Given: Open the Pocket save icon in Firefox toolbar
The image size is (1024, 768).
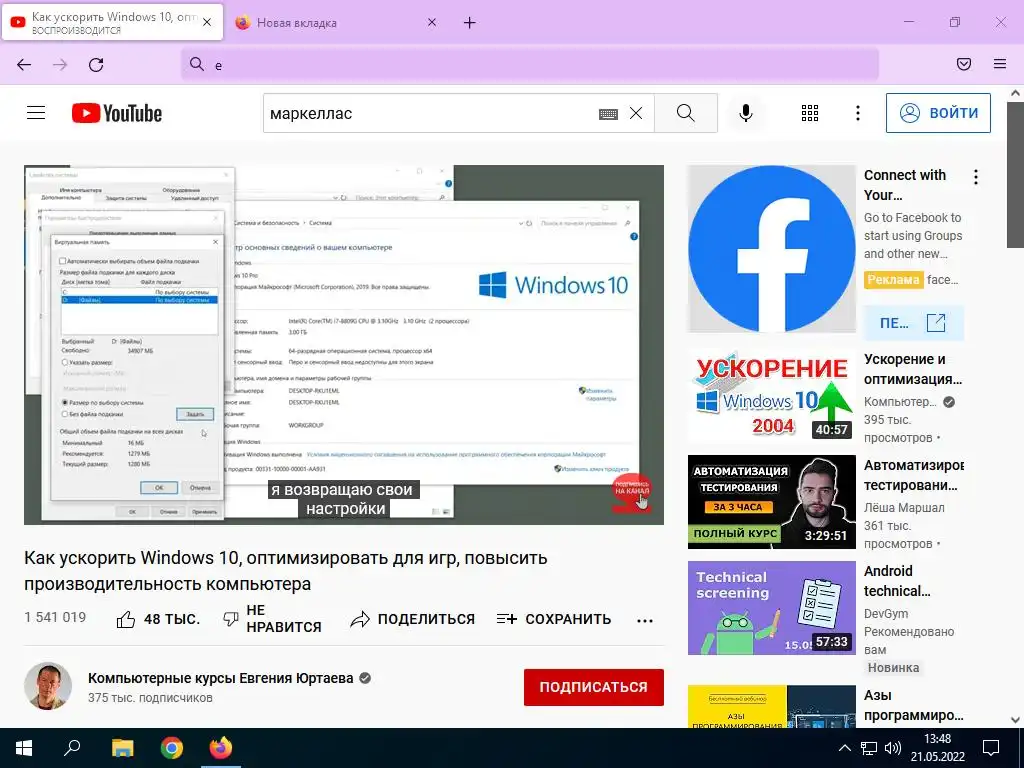Looking at the screenshot, I should 964,64.
